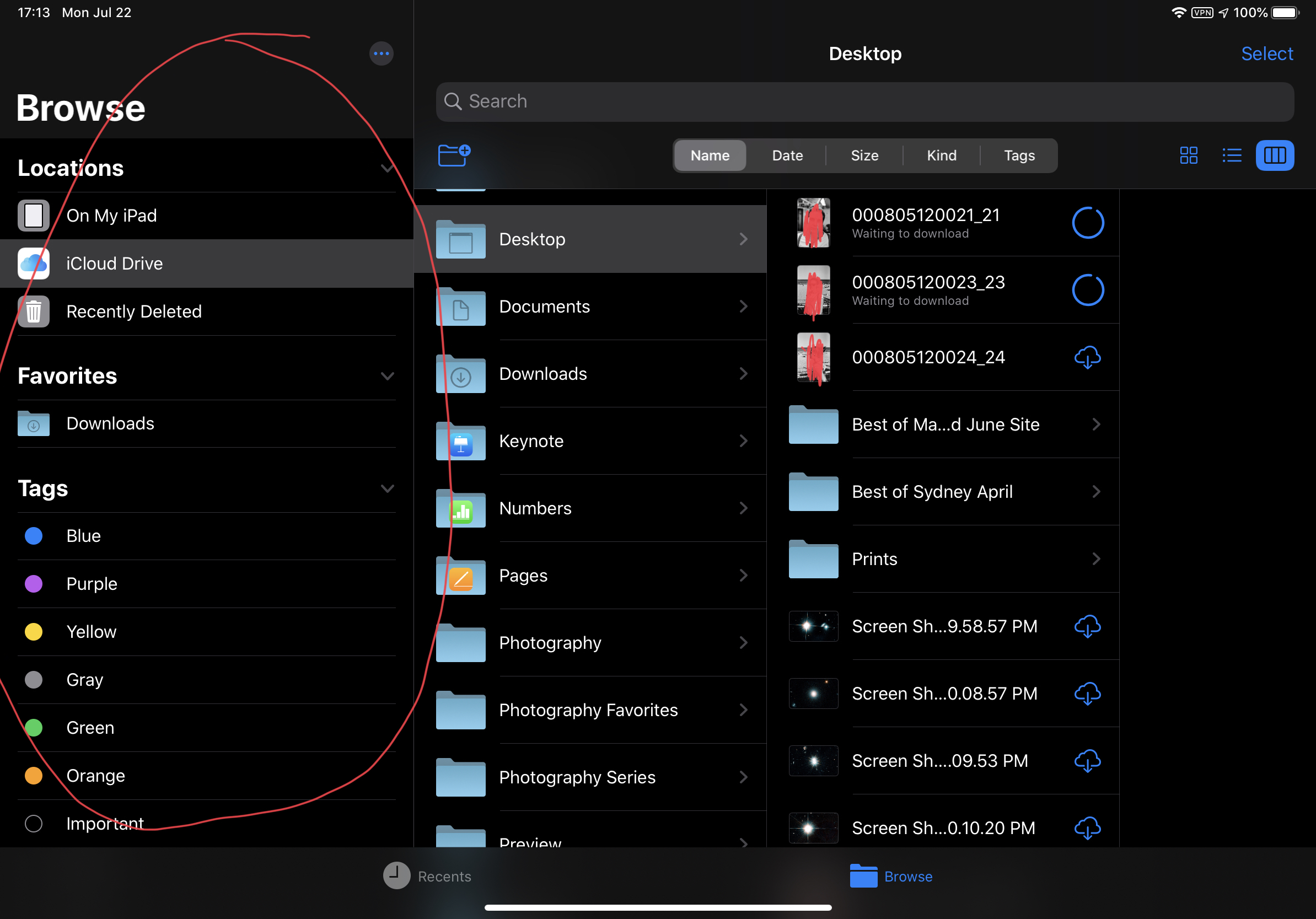Tap the Select button

tap(1267, 53)
